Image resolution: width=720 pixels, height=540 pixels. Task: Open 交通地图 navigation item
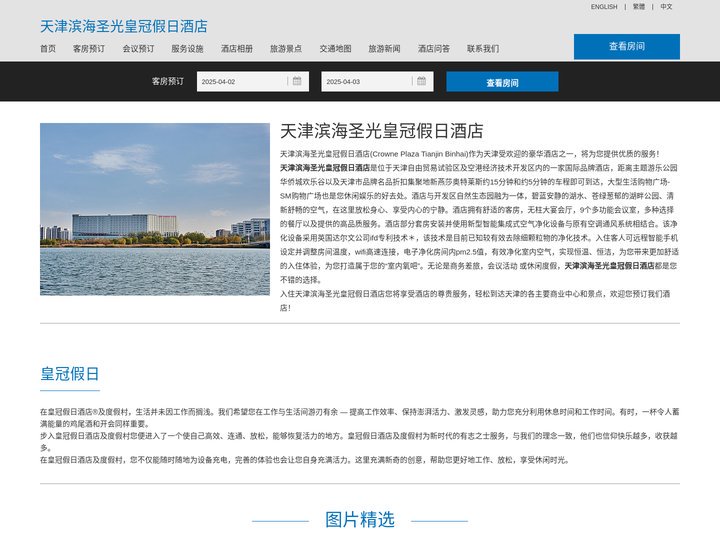click(x=335, y=49)
